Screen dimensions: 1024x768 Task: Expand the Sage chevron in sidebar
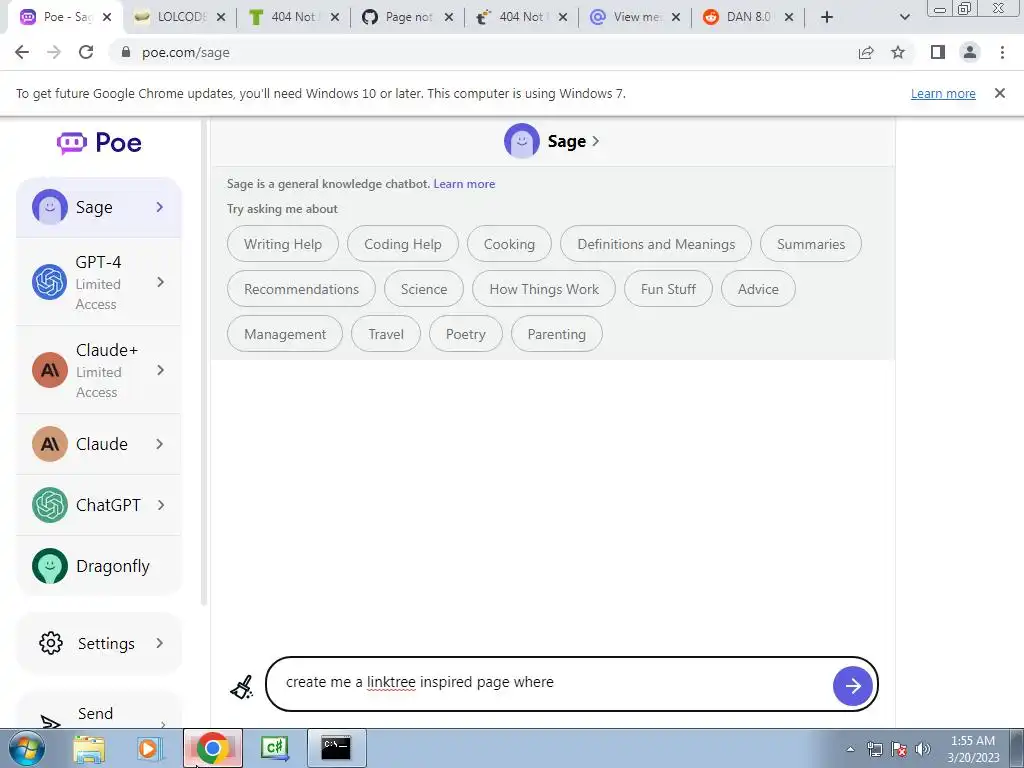pos(160,207)
